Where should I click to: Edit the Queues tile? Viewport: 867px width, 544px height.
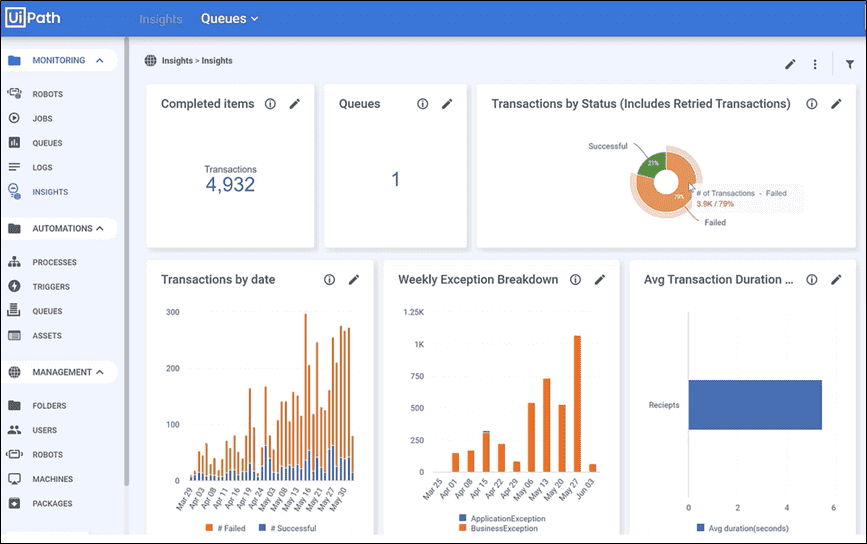[447, 103]
